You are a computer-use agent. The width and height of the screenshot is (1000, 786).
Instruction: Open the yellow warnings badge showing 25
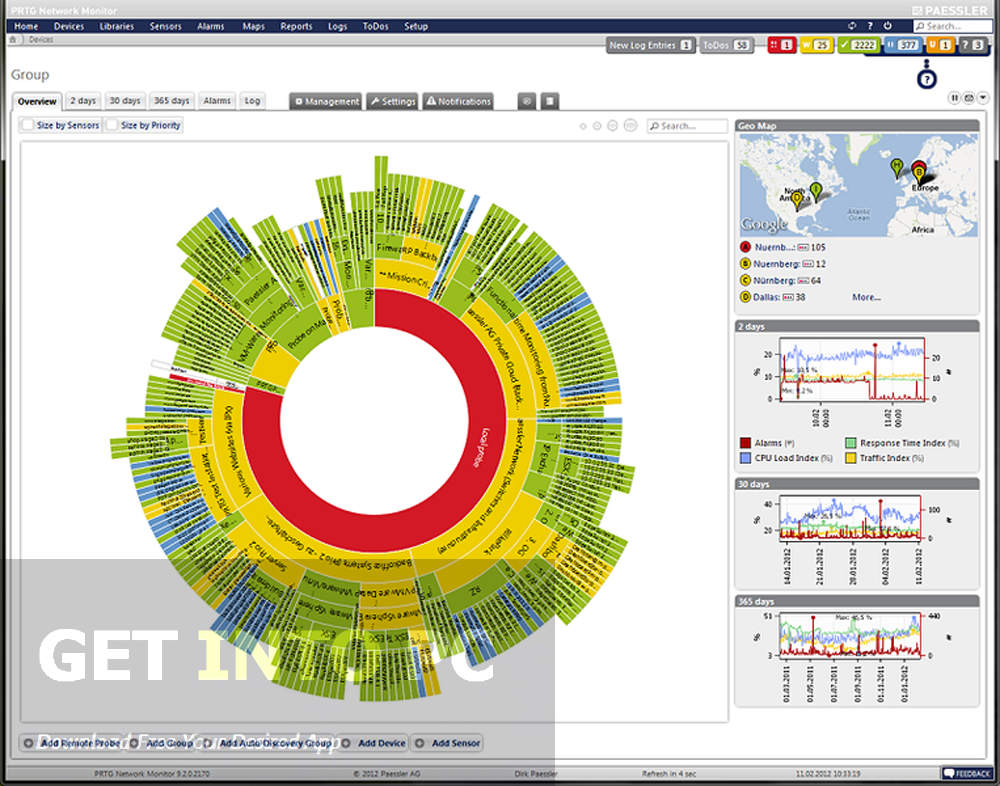pos(817,45)
